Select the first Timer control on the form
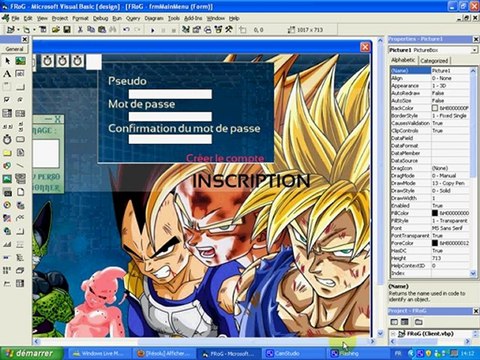The height and width of the screenshot is (360, 480). click(x=48, y=61)
